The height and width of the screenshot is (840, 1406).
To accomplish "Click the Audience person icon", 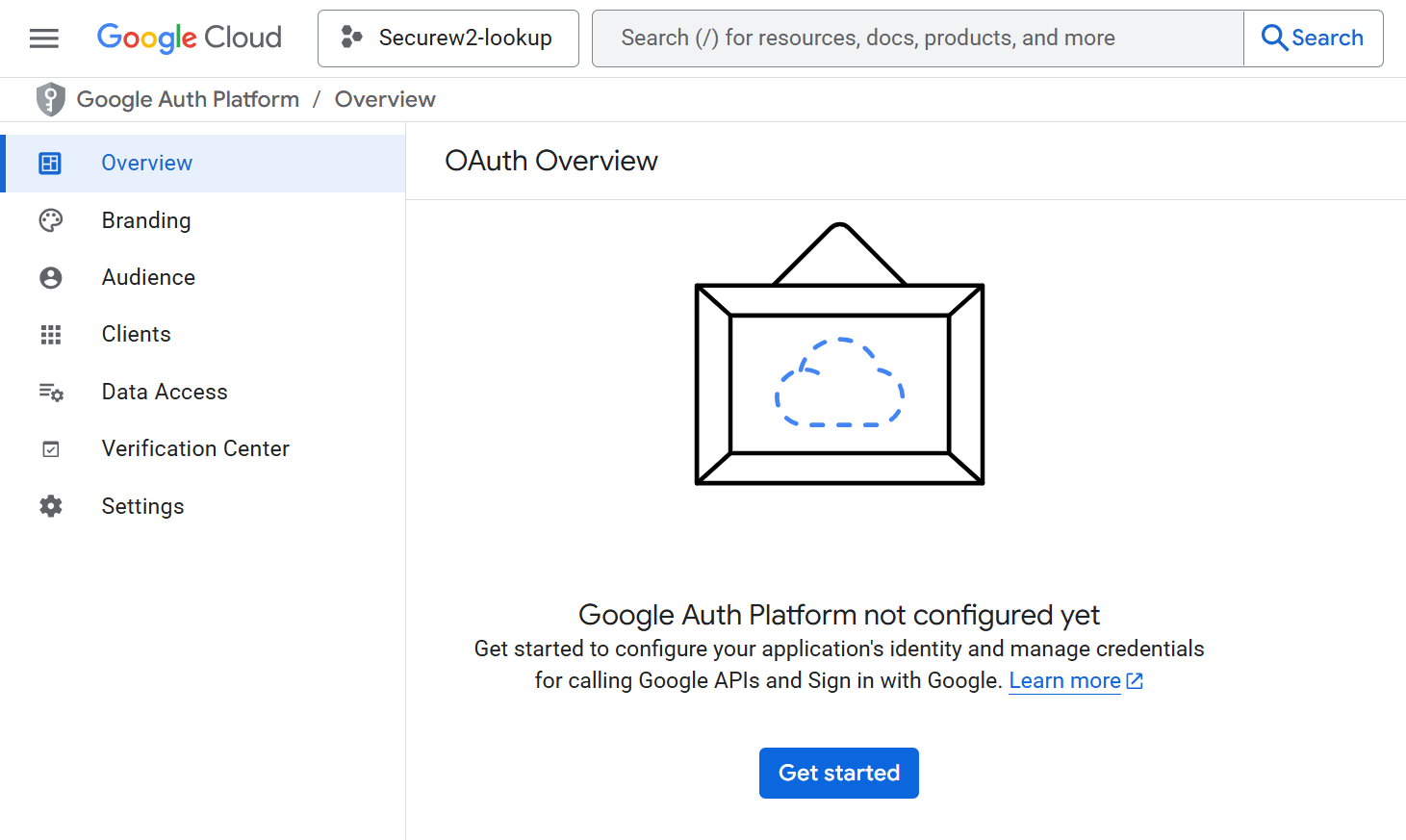I will (x=51, y=277).
